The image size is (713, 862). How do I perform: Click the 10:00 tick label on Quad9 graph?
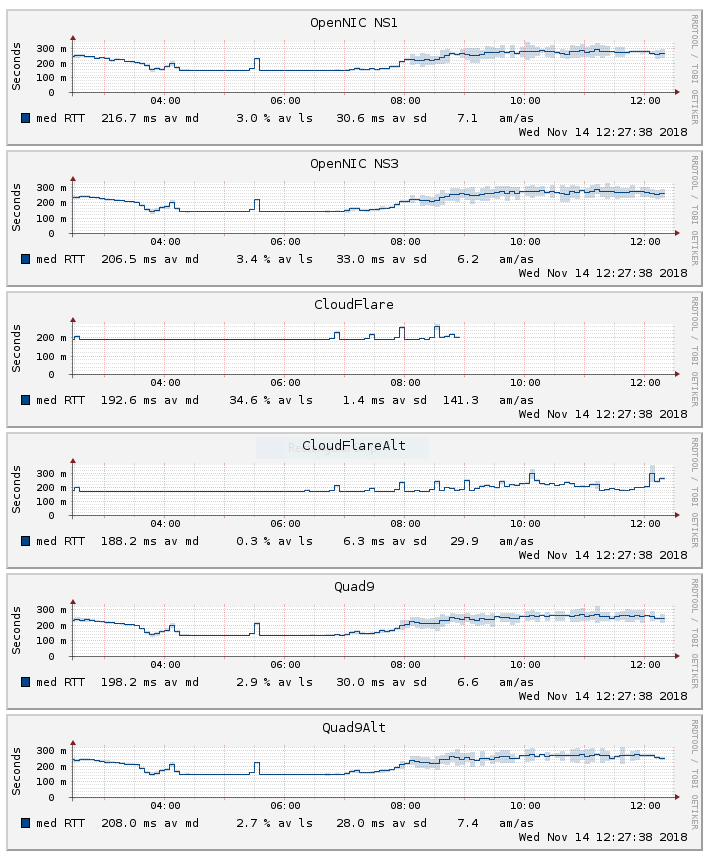[525, 665]
